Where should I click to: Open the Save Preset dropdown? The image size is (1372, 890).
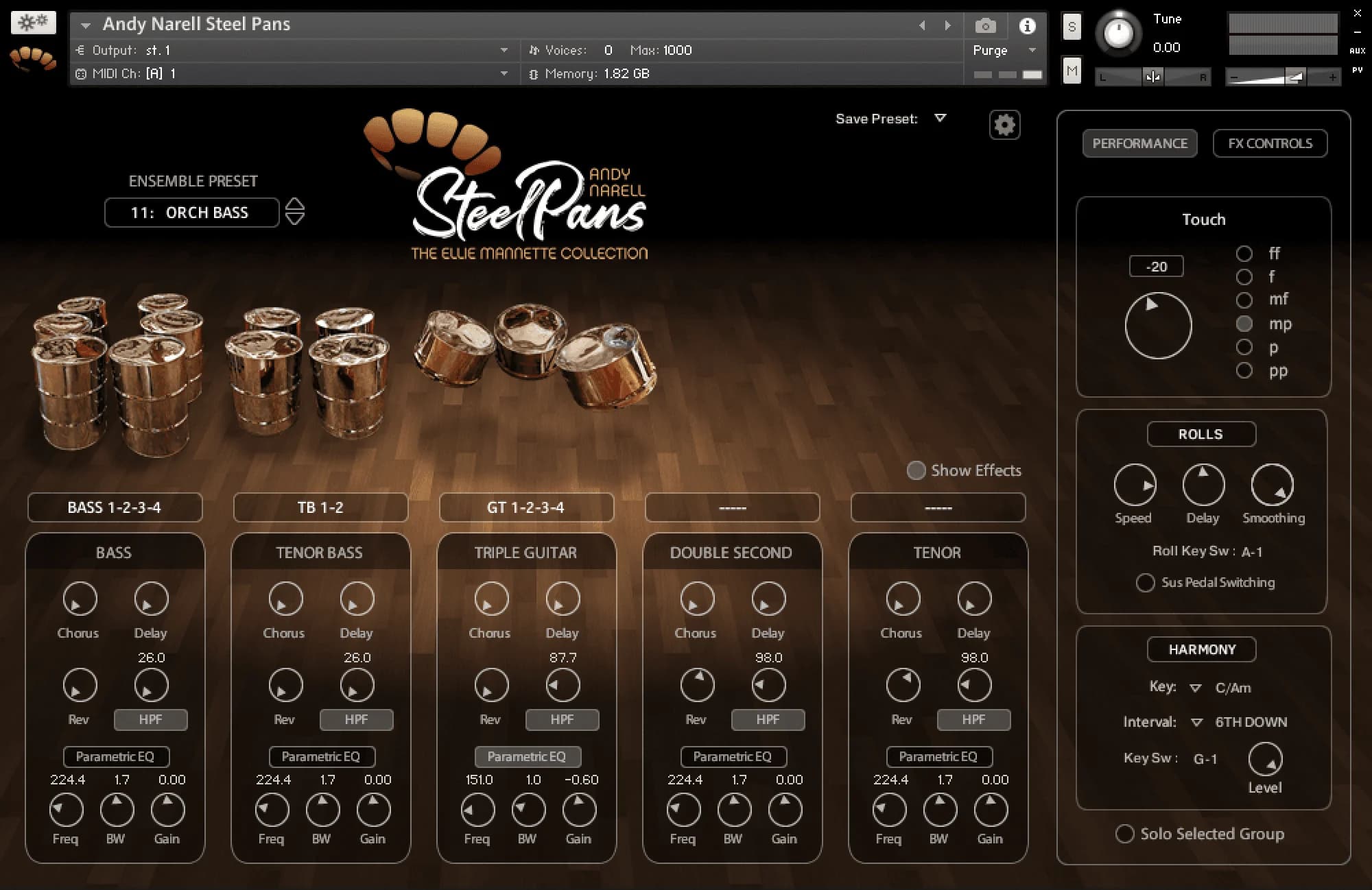941,119
